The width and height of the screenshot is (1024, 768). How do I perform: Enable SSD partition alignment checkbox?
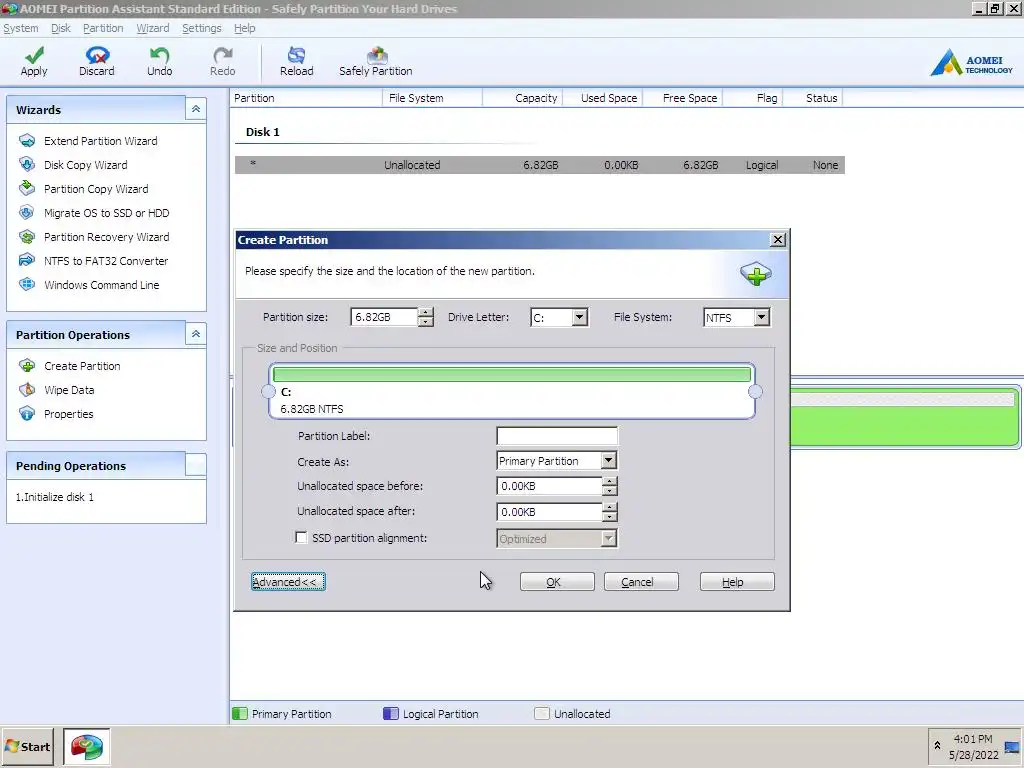(301, 537)
